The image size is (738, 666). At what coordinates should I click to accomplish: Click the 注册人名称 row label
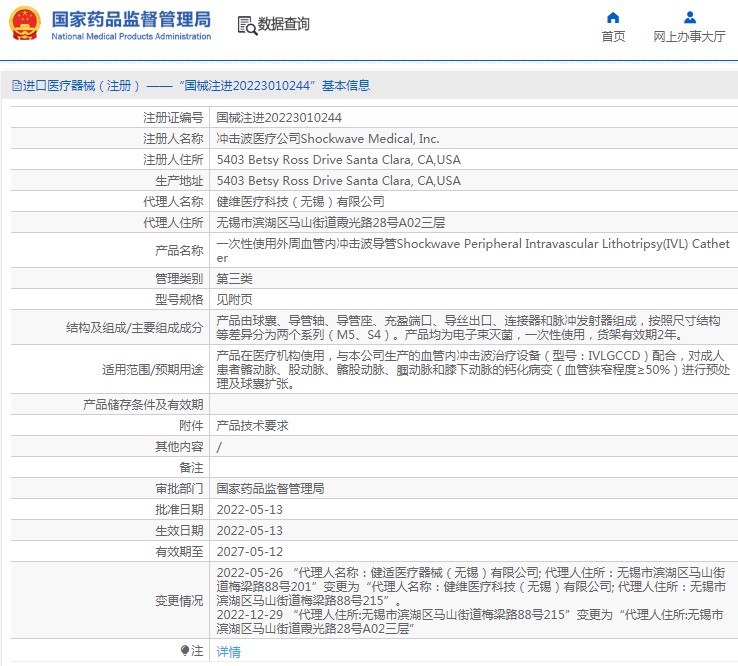pos(173,138)
